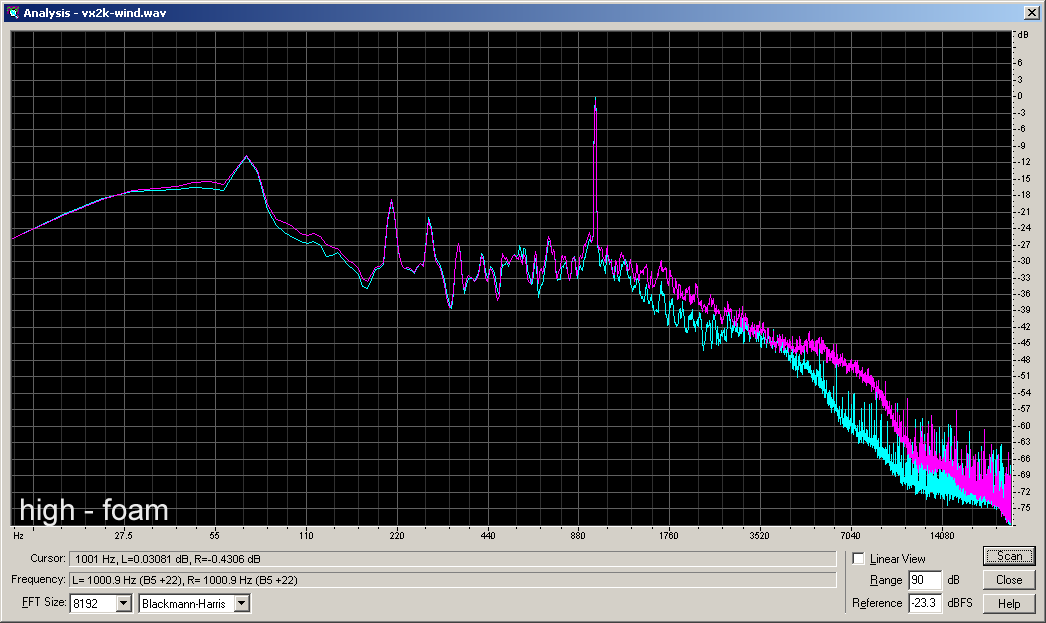Image resolution: width=1046 pixels, height=623 pixels.
Task: Focus the Reference dBFS input field
Action: tap(925, 603)
